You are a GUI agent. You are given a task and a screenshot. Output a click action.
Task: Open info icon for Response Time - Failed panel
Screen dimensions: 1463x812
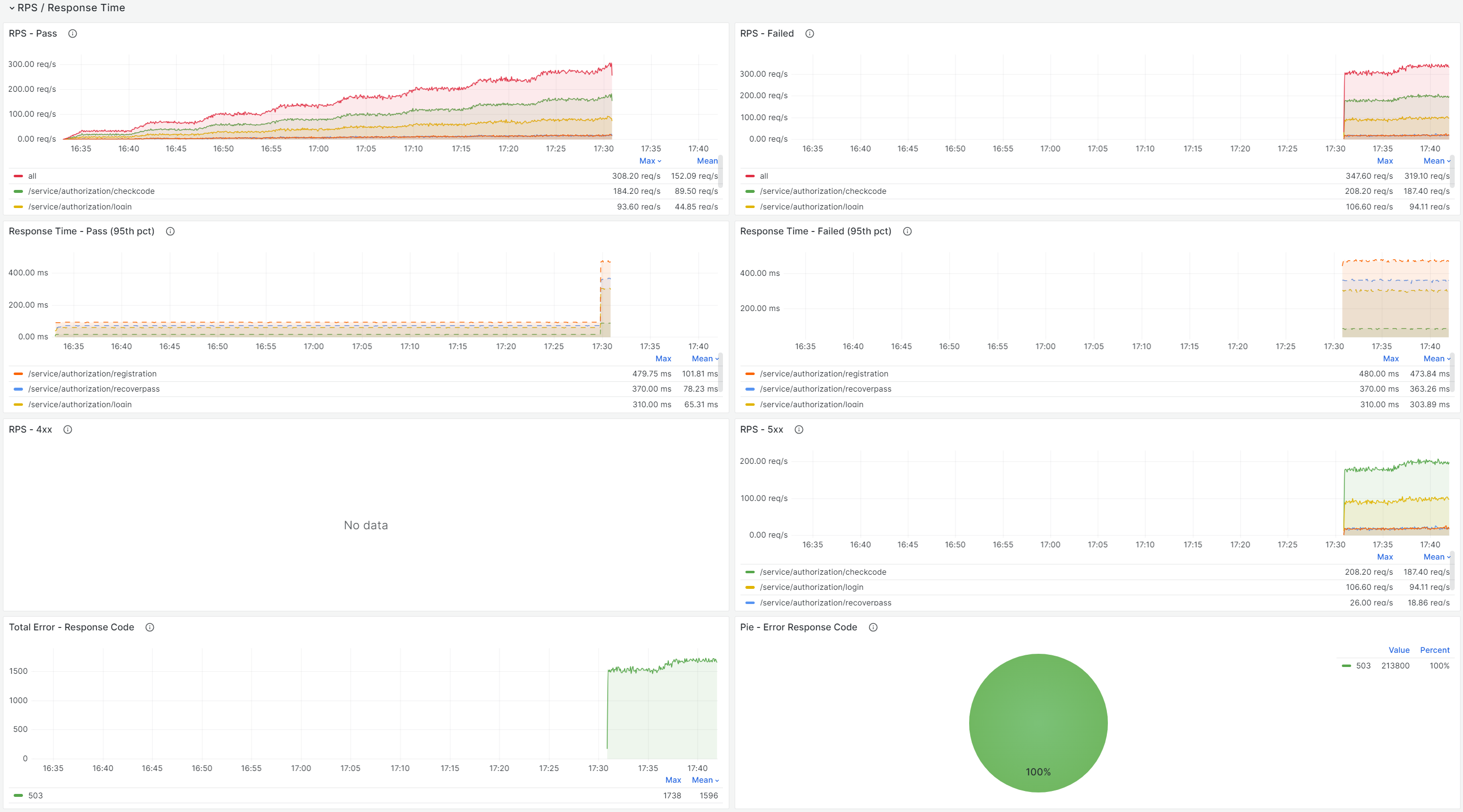point(908,231)
